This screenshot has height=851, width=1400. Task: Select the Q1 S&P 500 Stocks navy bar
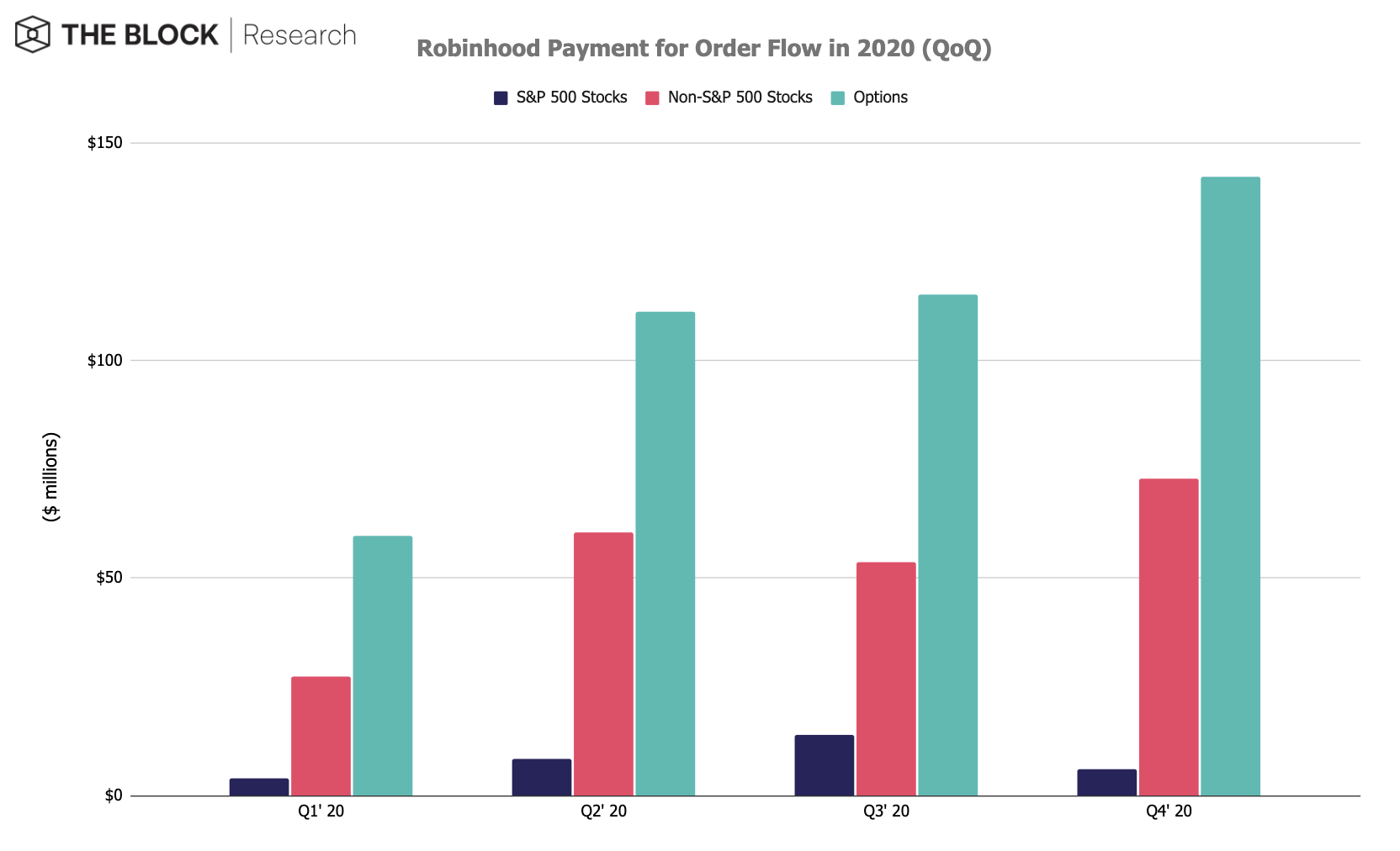[x=259, y=787]
